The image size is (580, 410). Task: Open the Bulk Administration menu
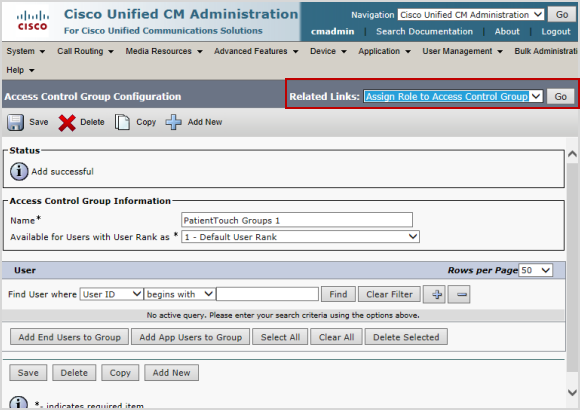546,51
